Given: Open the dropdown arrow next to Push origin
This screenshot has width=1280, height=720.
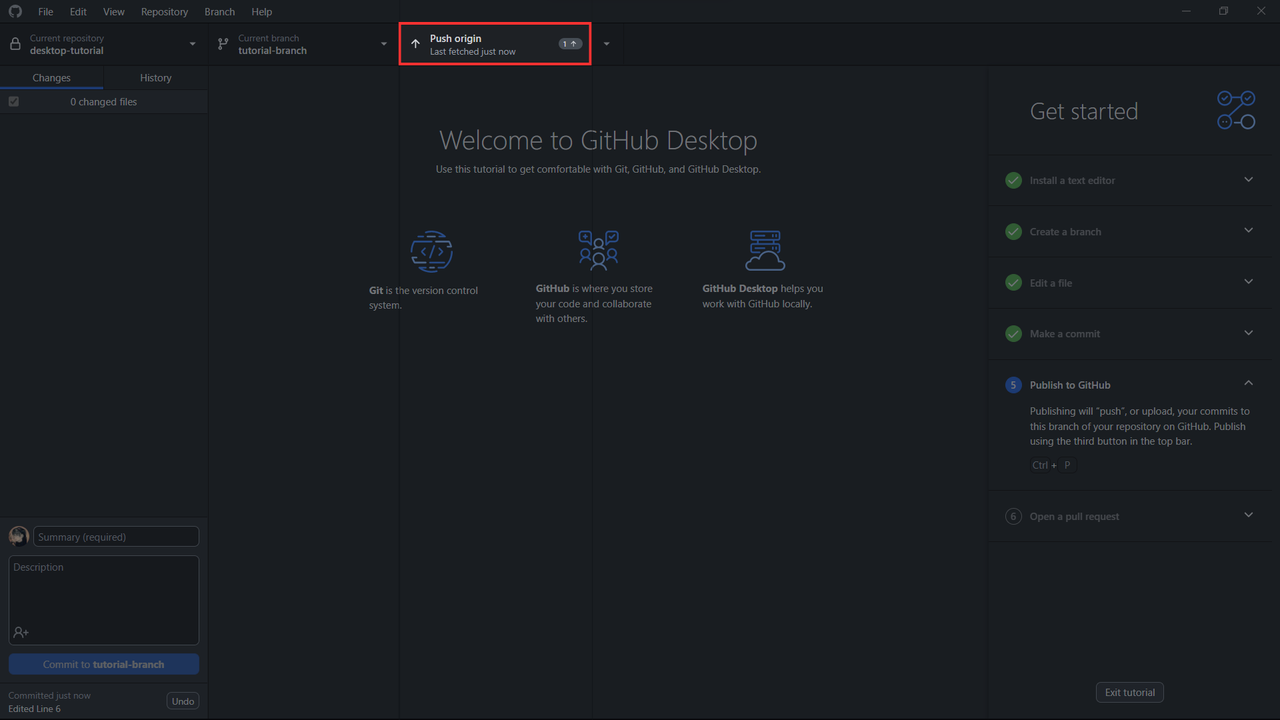Looking at the screenshot, I should click(606, 44).
